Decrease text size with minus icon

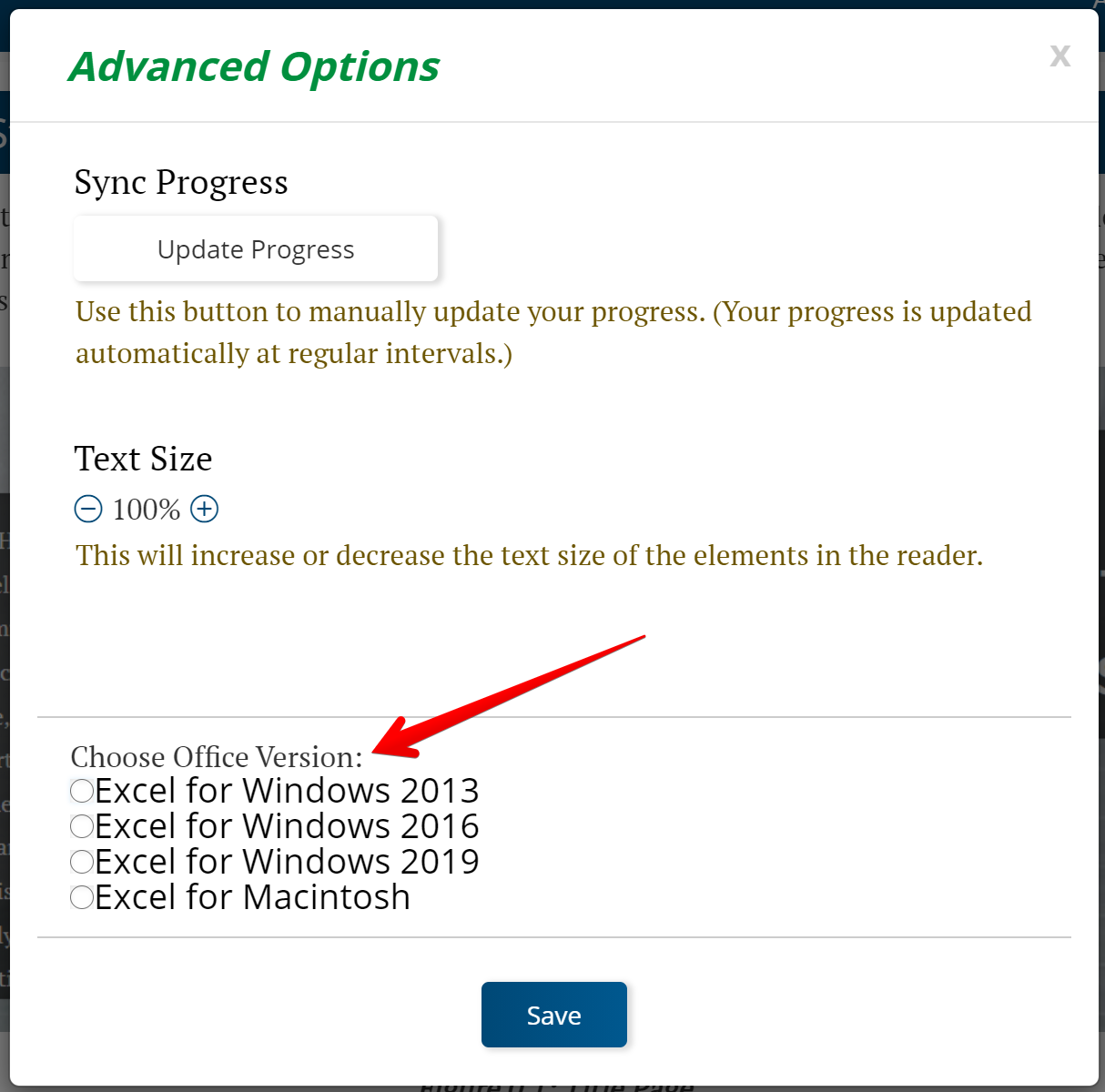[x=88, y=509]
